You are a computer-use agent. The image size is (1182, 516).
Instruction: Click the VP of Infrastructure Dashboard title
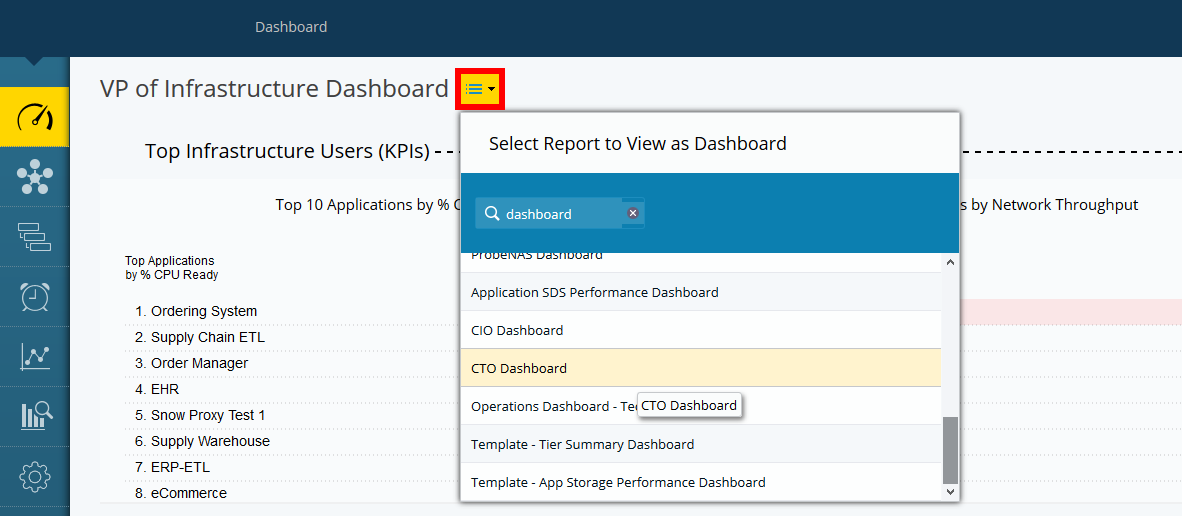tap(274, 89)
